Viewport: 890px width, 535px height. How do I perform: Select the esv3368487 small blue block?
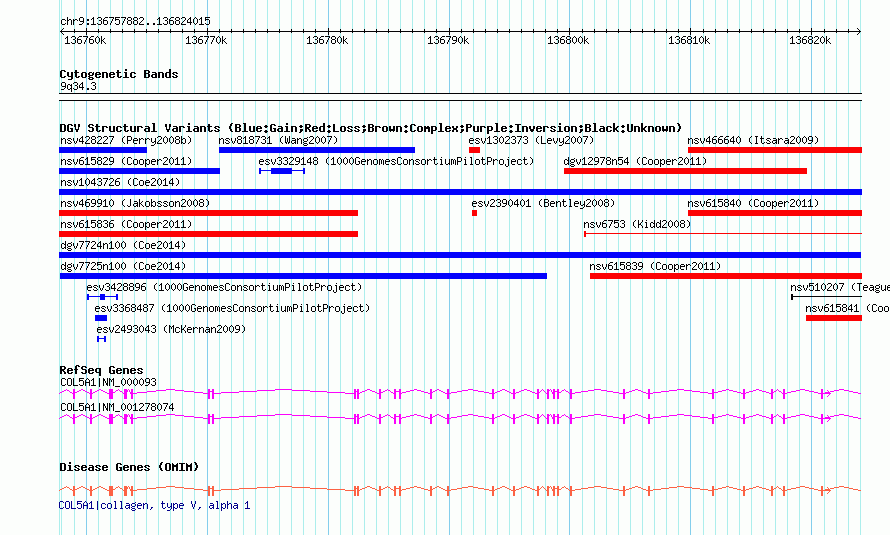point(101,318)
